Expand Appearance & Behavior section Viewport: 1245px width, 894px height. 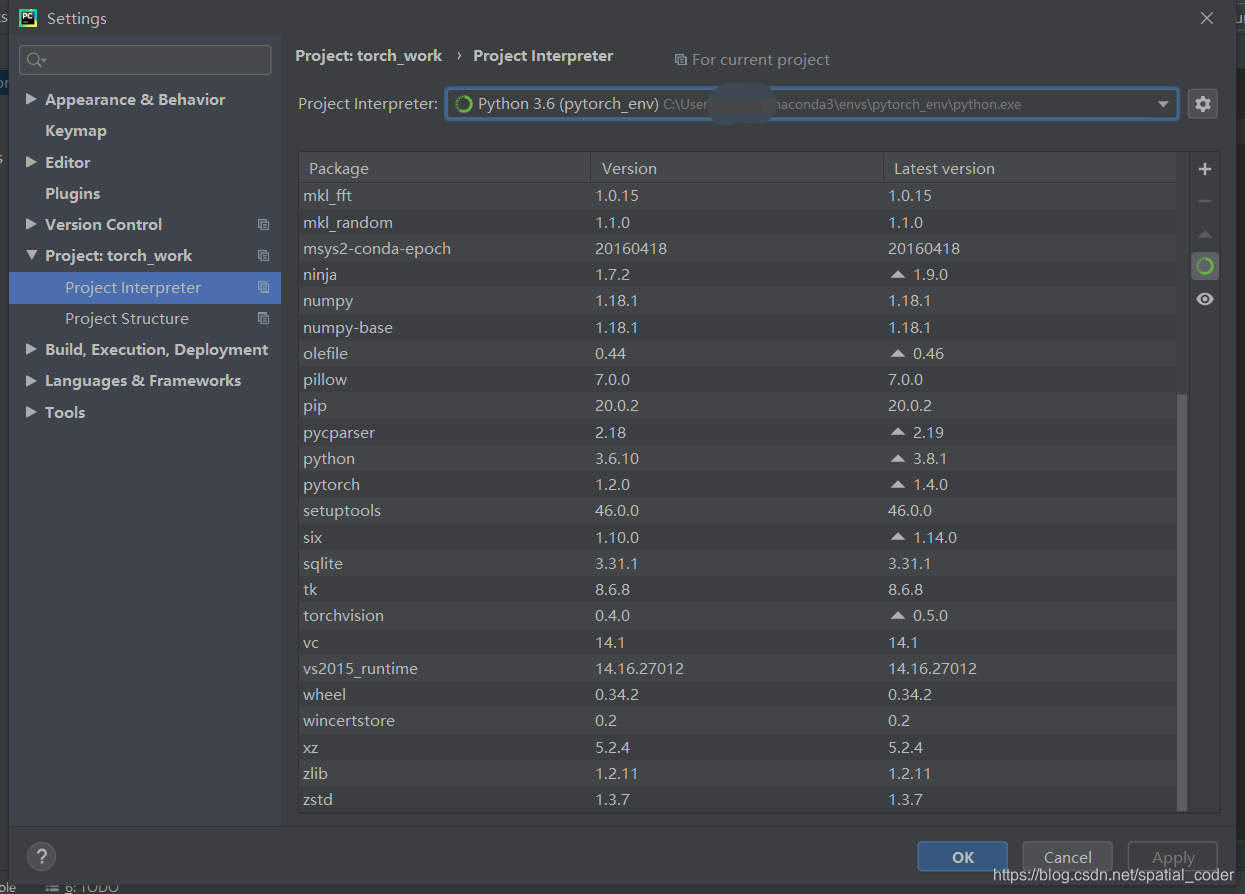click(31, 99)
